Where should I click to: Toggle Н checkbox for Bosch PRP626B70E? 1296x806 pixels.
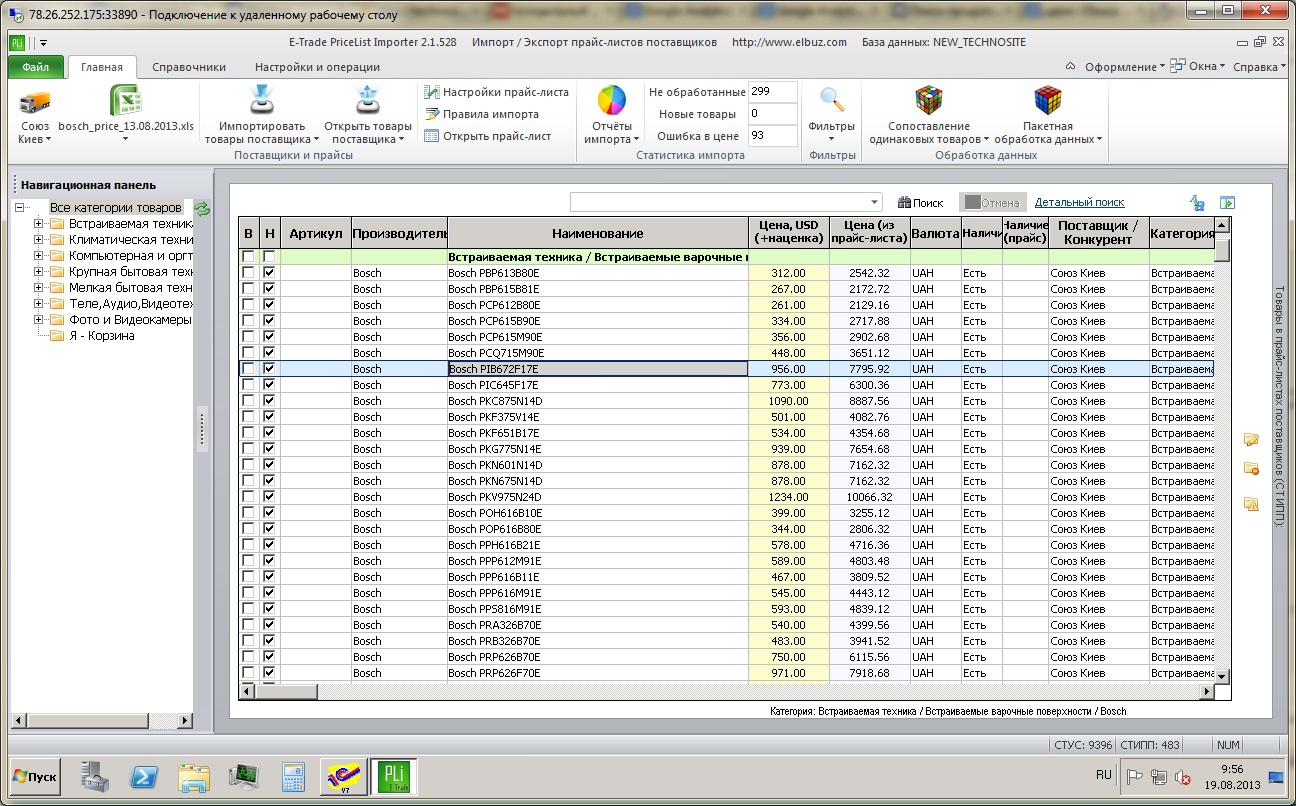pyautogui.click(x=269, y=657)
